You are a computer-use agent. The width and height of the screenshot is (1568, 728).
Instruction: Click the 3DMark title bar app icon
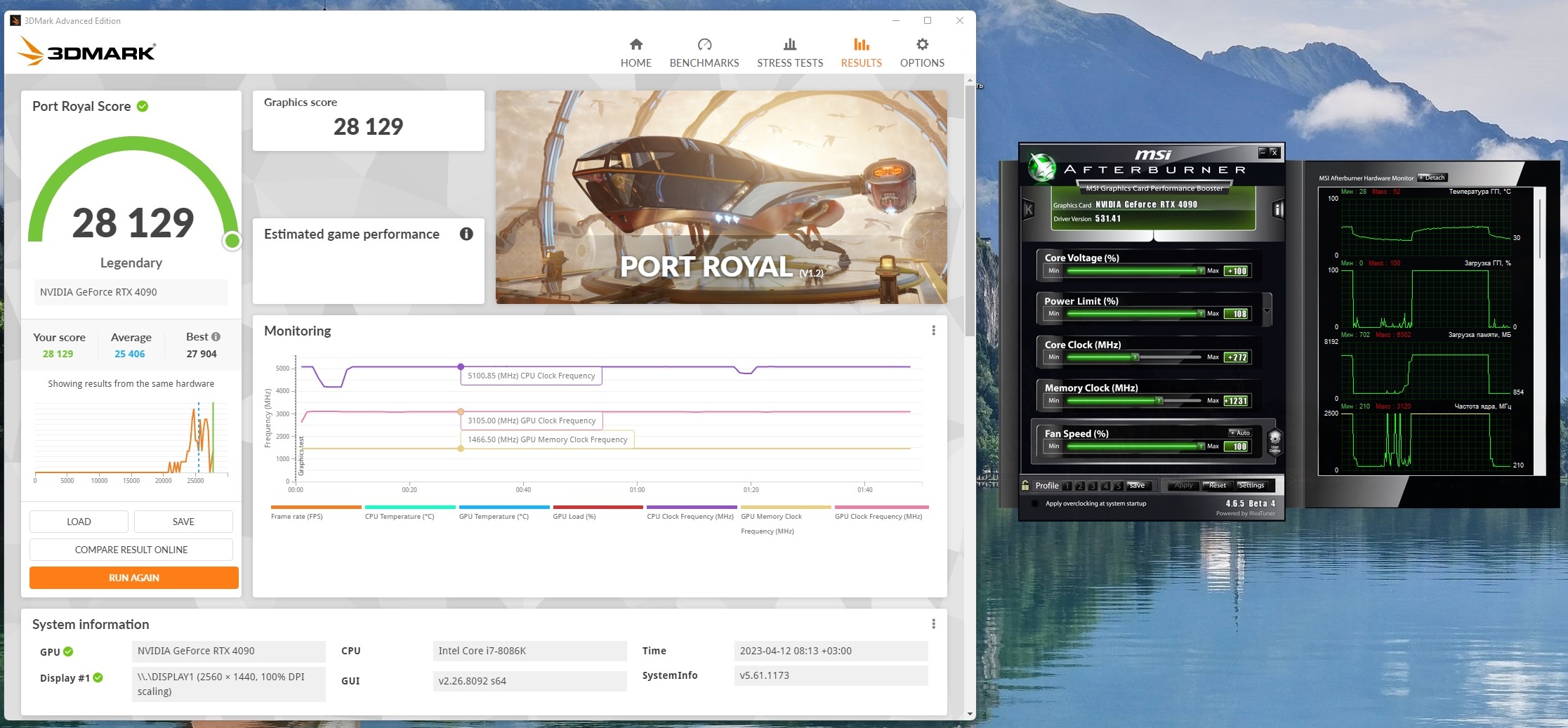click(15, 20)
